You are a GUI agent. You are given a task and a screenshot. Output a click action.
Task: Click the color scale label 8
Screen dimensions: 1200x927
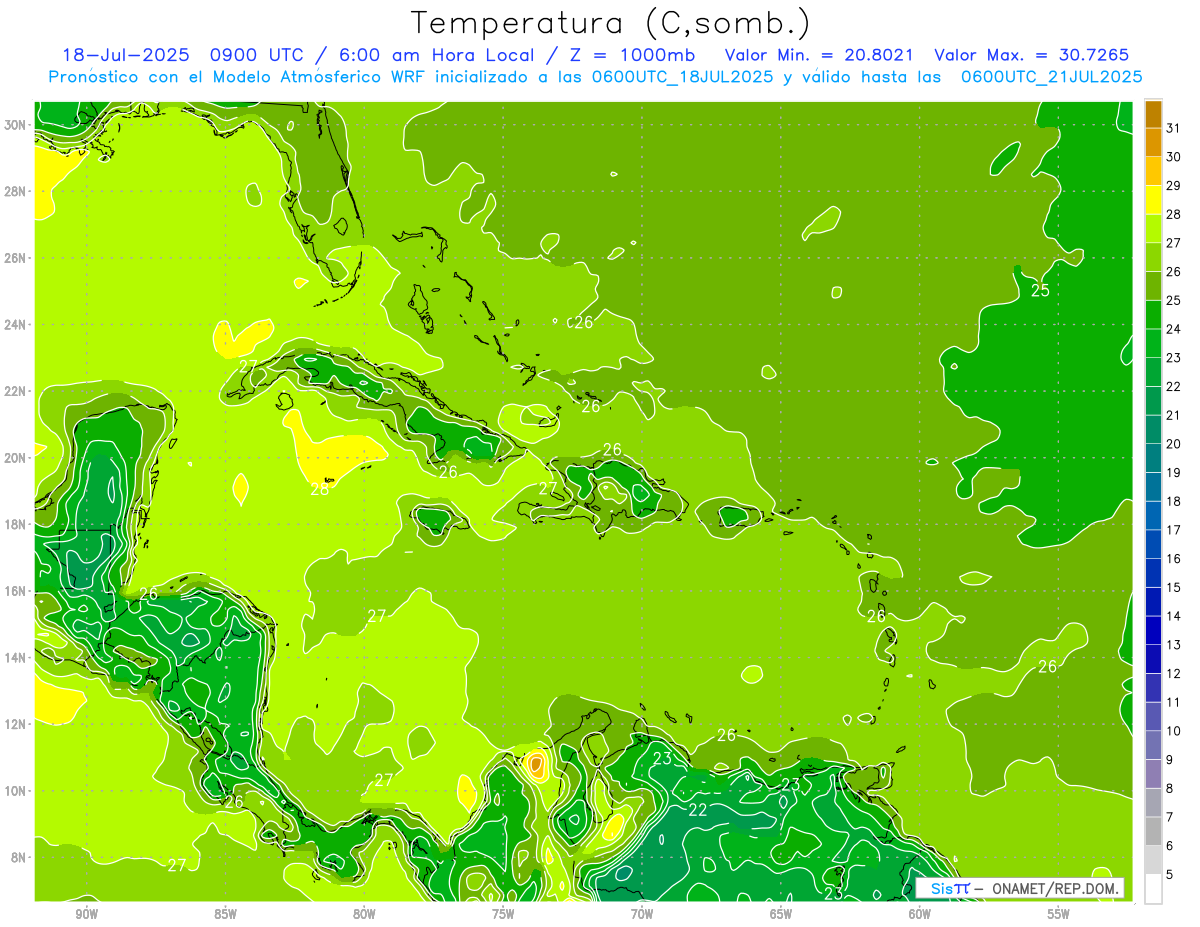(1170, 789)
